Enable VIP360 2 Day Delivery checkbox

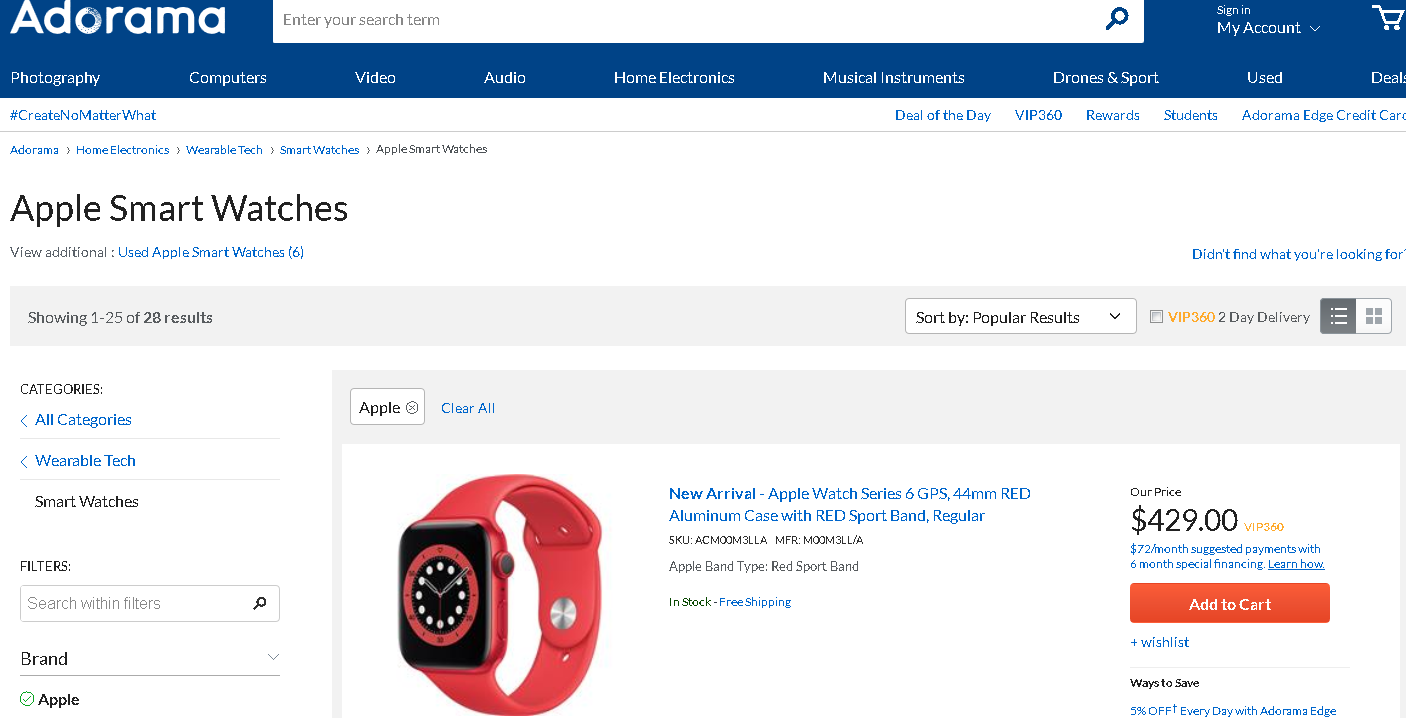tap(1156, 317)
